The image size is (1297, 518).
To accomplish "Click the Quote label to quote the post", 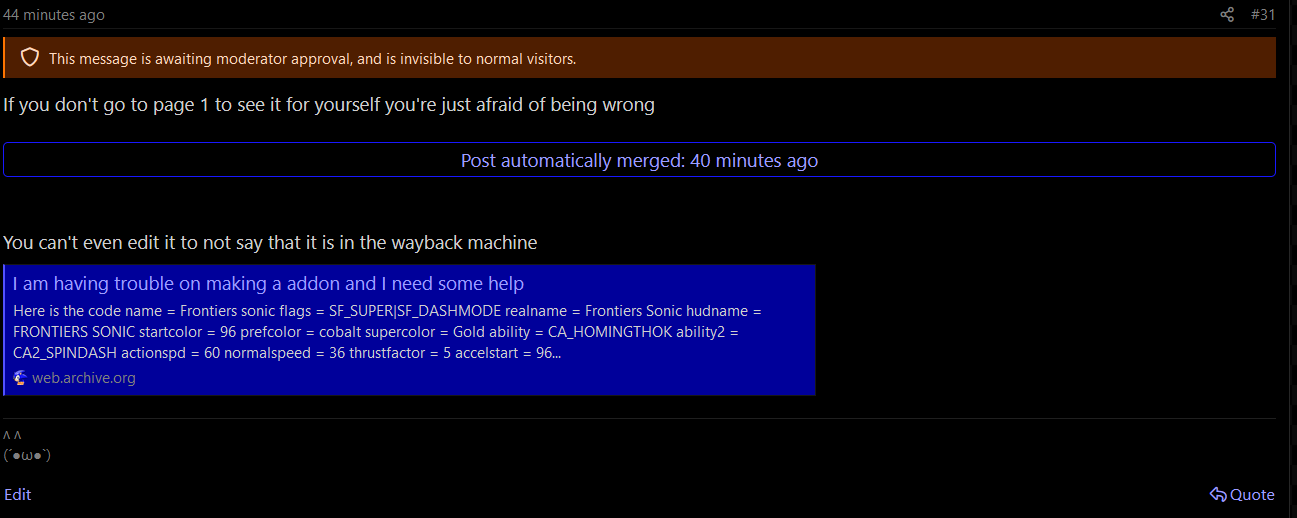I will (x=1252, y=494).
